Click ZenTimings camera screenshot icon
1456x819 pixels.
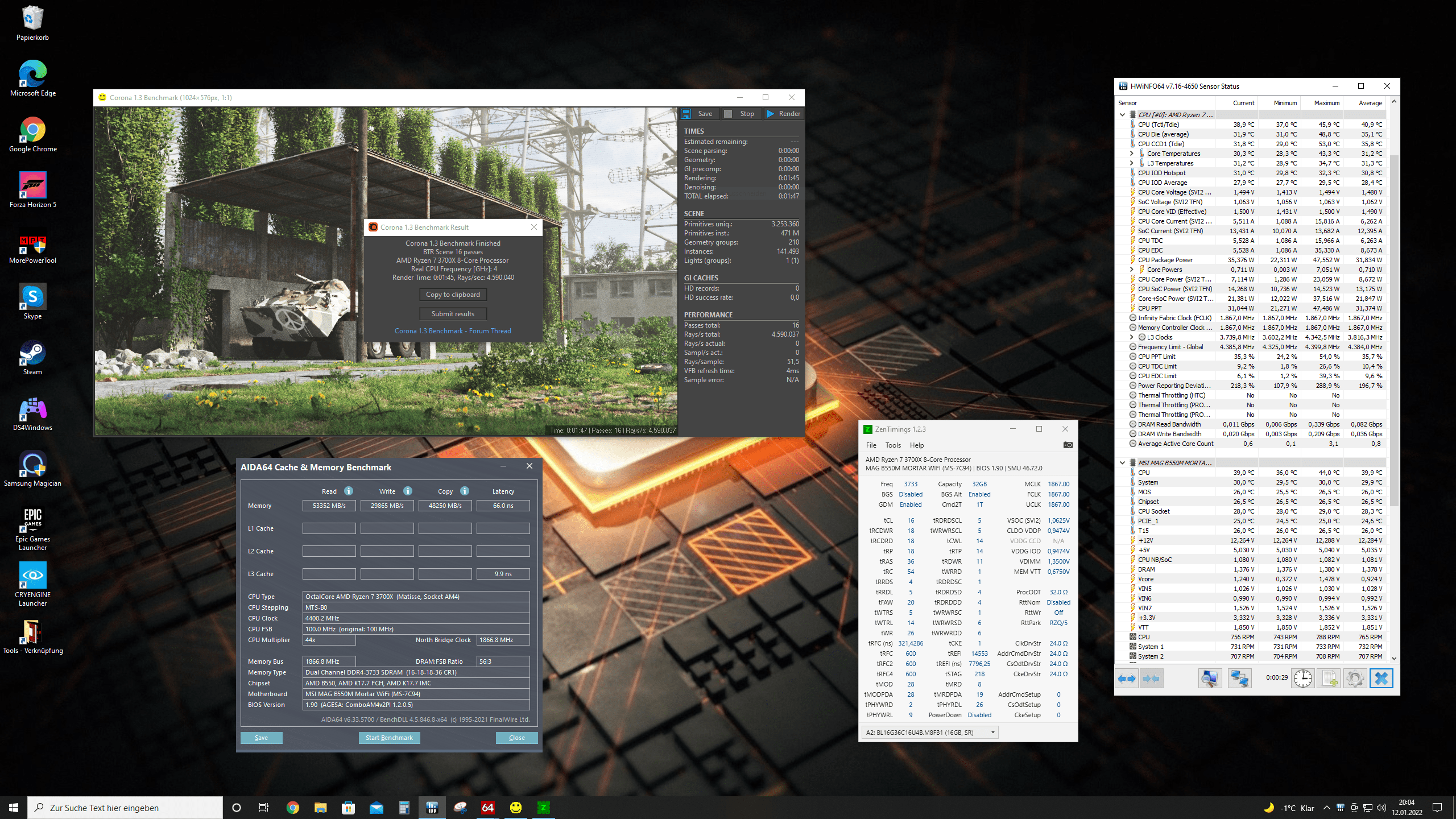[x=1068, y=445]
